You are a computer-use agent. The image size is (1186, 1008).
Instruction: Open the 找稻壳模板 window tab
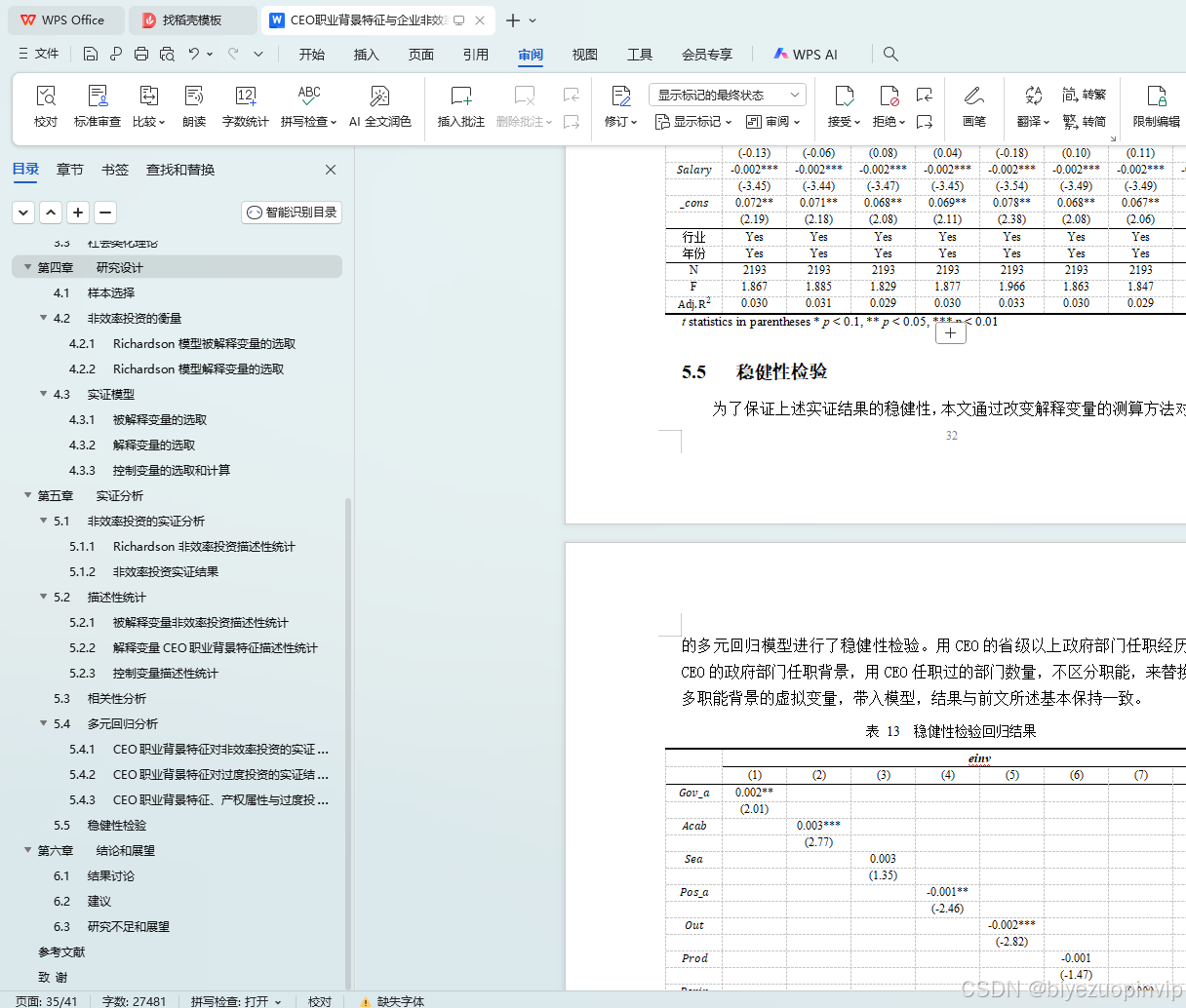coord(193,19)
